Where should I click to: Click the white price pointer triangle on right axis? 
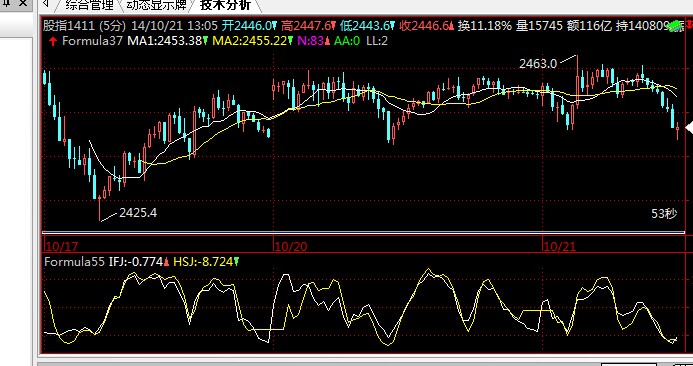pos(689,128)
